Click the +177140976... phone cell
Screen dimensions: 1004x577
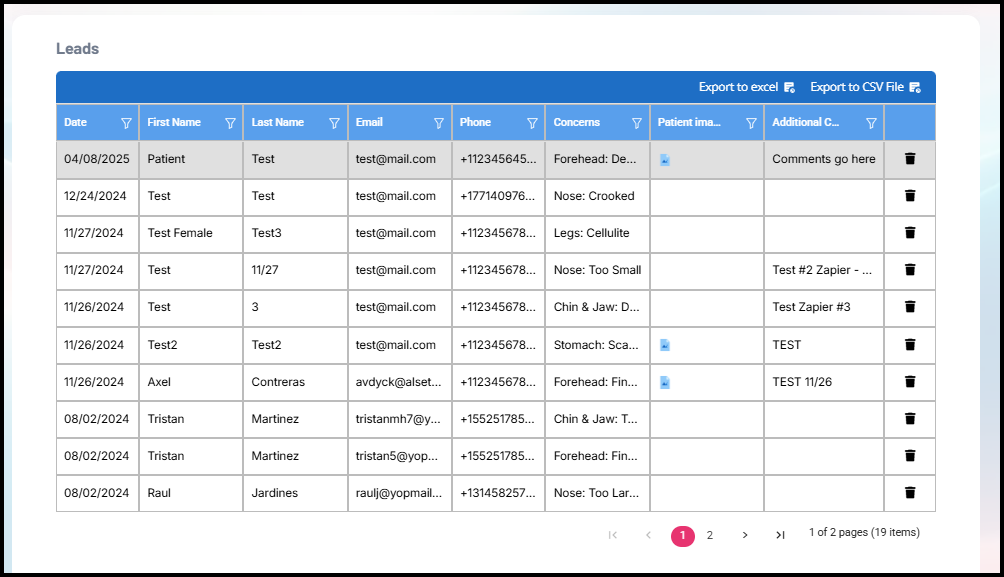pos(498,197)
